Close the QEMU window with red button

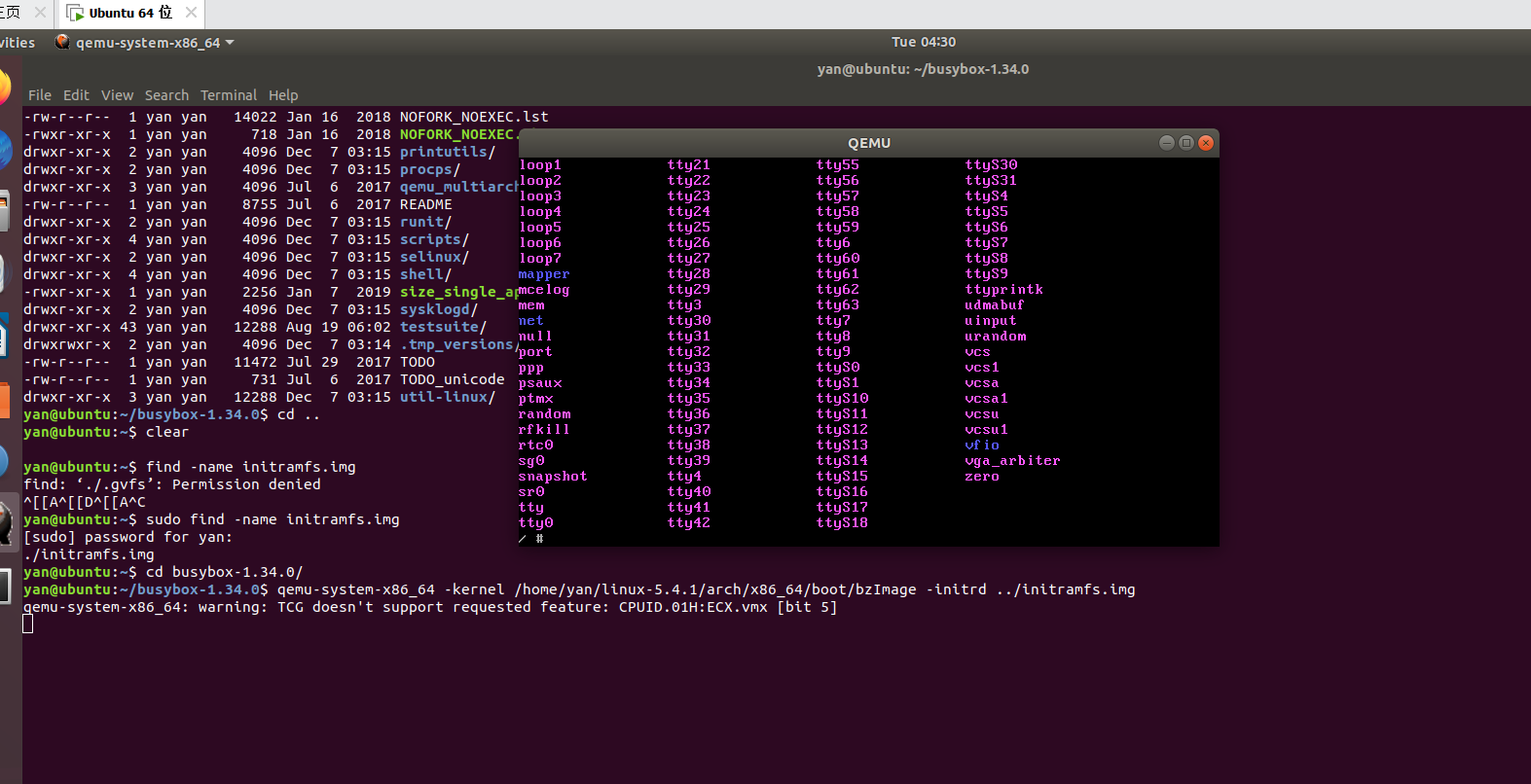[x=1206, y=143]
